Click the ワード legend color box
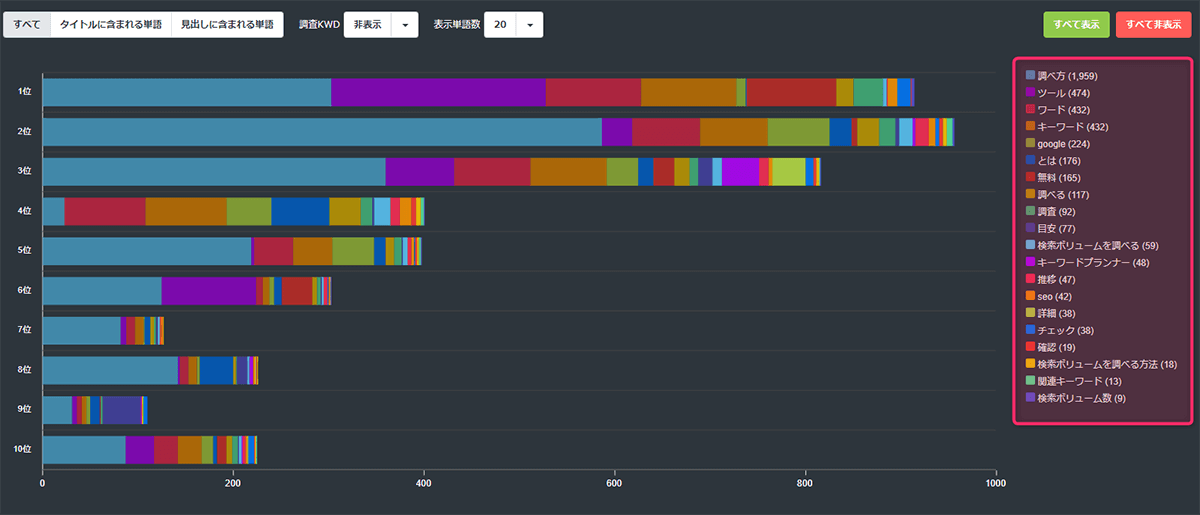The image size is (1200, 515). 1030,110
